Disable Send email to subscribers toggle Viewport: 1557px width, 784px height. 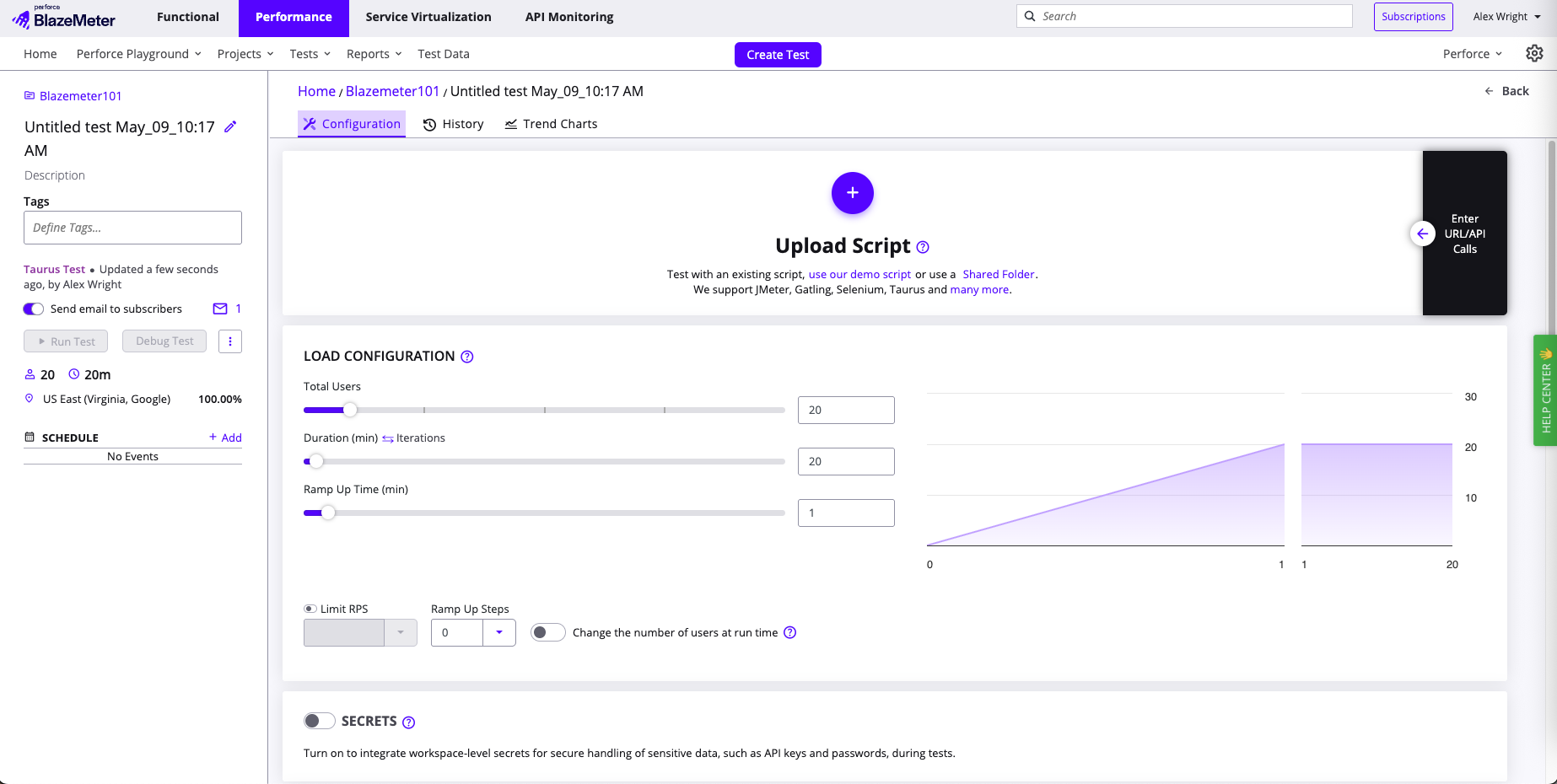coord(34,309)
